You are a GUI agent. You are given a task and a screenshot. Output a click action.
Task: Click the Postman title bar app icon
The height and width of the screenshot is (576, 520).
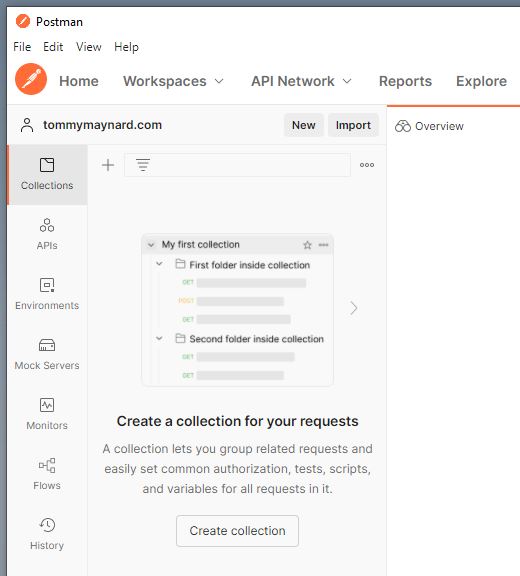[x=23, y=21]
